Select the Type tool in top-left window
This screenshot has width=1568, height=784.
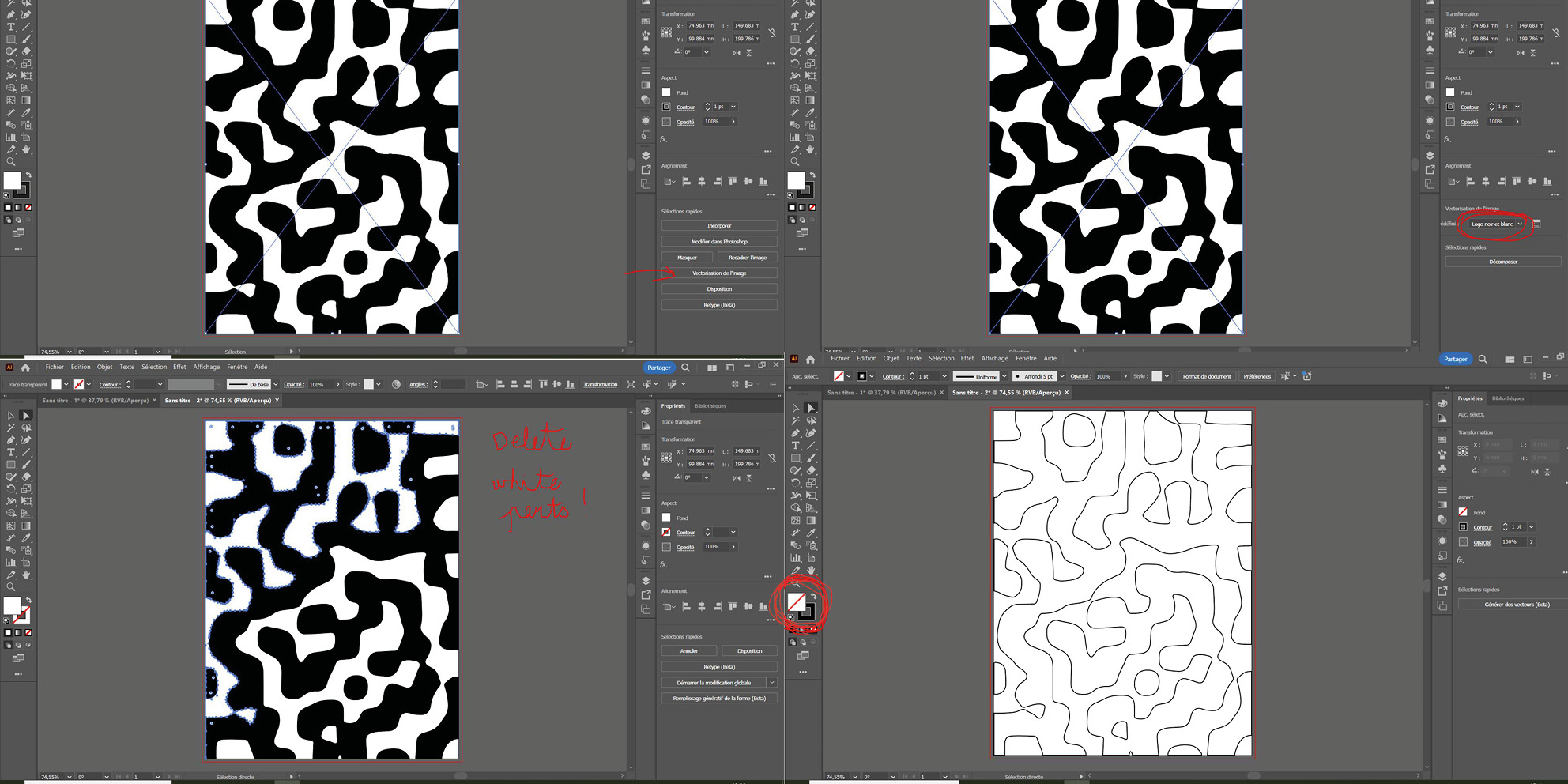coord(10,26)
